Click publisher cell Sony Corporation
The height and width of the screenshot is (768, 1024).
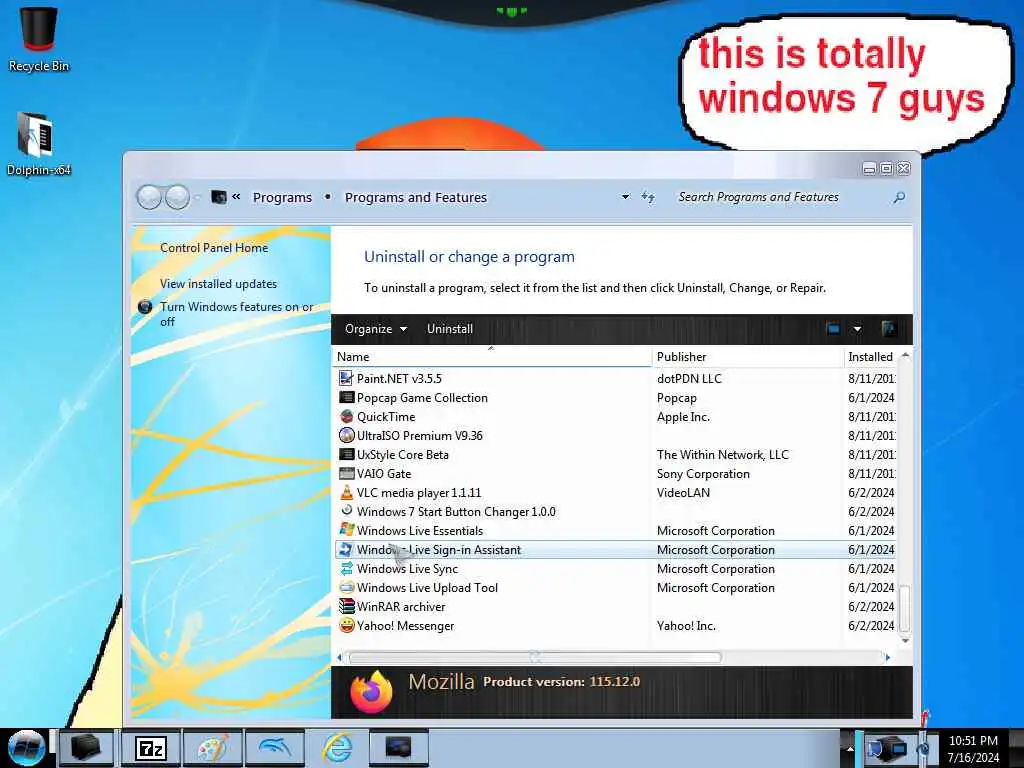(x=703, y=473)
